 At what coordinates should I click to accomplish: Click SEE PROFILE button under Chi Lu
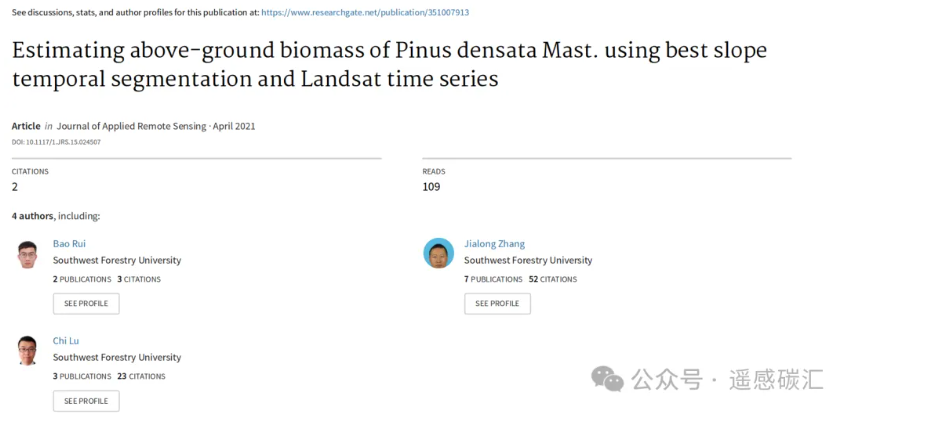[x=86, y=401]
